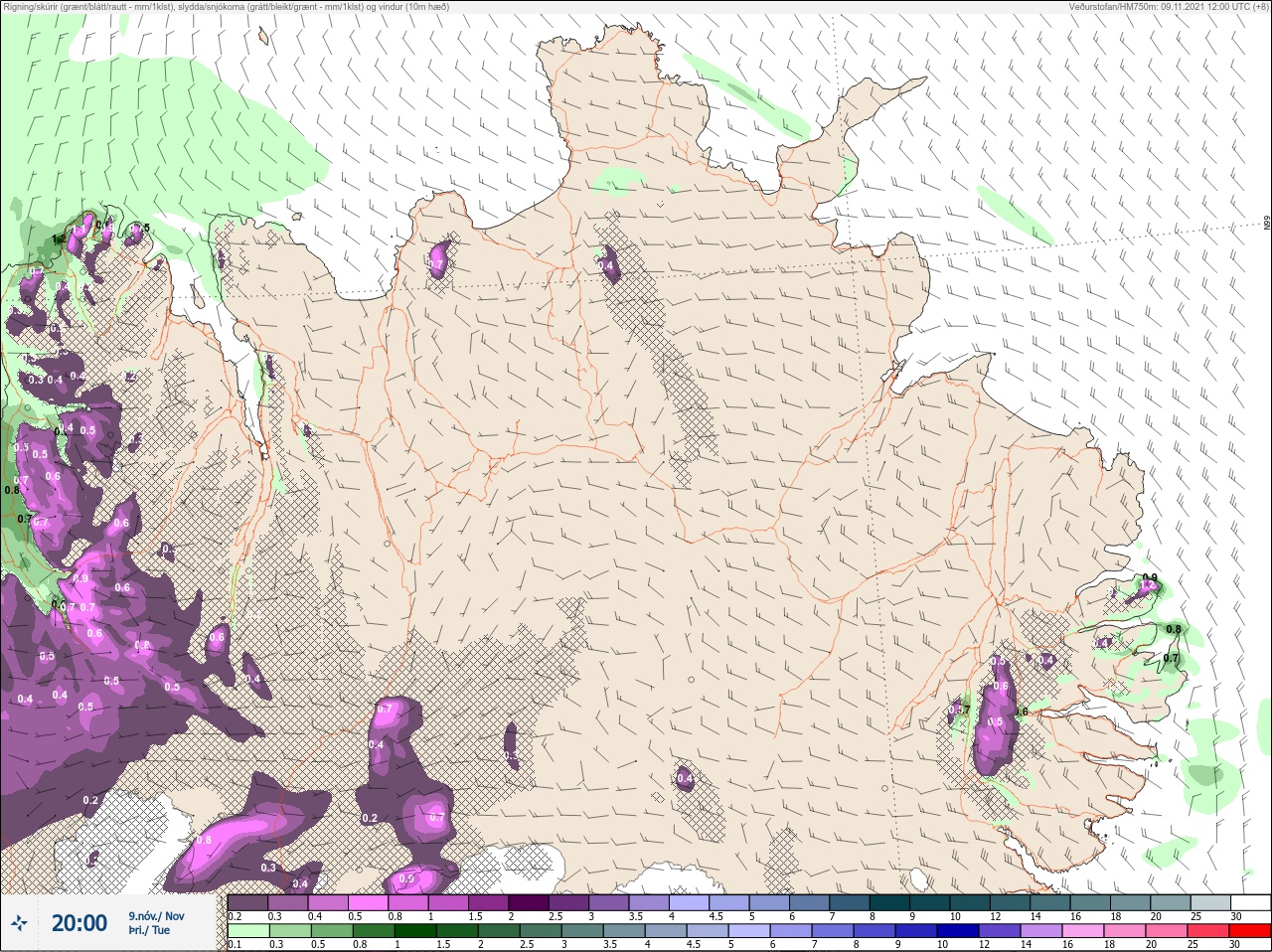Pick the dark purple-grey 0.2 swatch, upper legend

pos(247,902)
